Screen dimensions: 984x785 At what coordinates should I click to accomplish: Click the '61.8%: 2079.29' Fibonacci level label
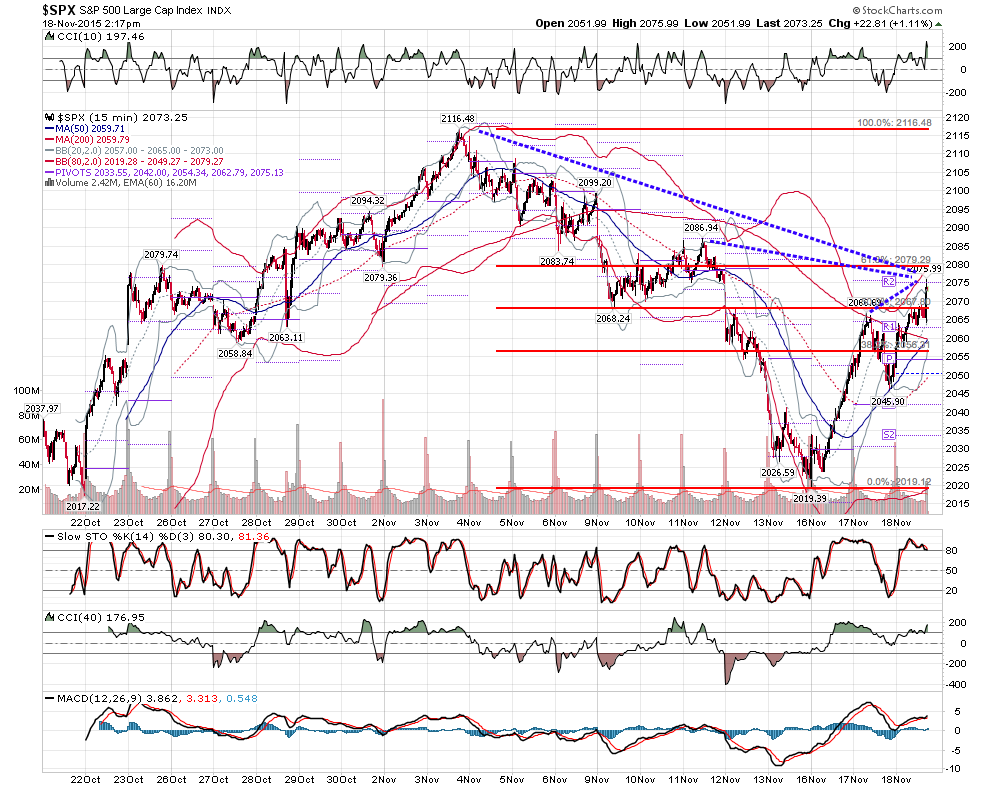tap(896, 260)
